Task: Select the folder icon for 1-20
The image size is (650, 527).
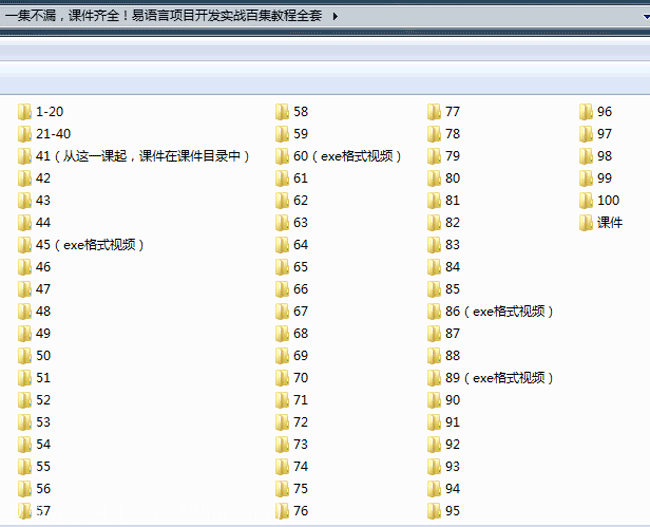Action: point(24,112)
